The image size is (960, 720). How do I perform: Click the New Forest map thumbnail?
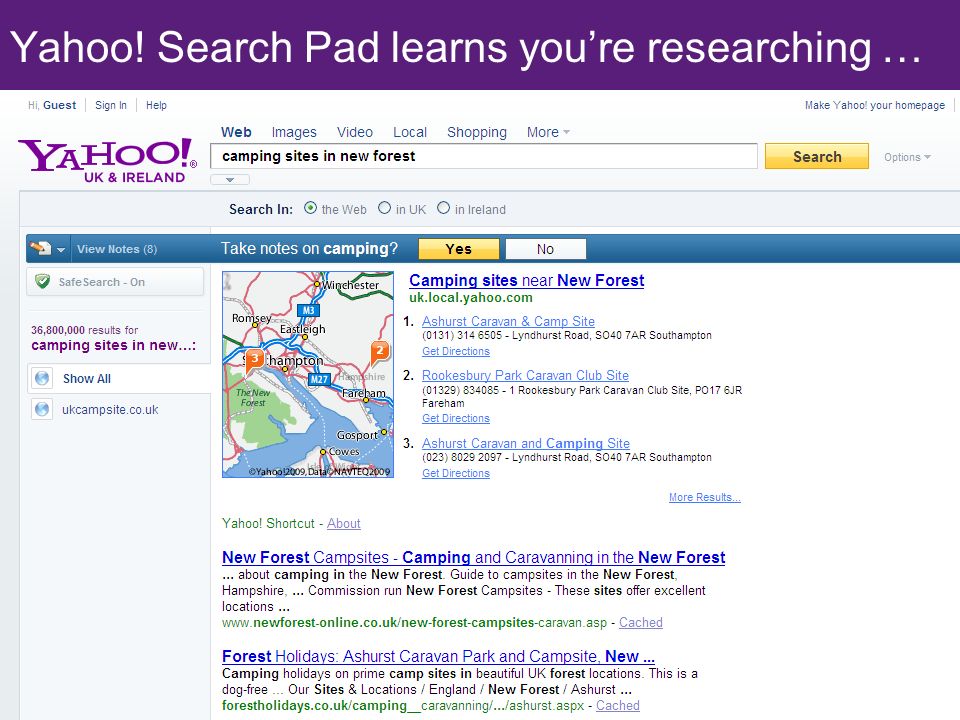pyautogui.click(x=308, y=375)
